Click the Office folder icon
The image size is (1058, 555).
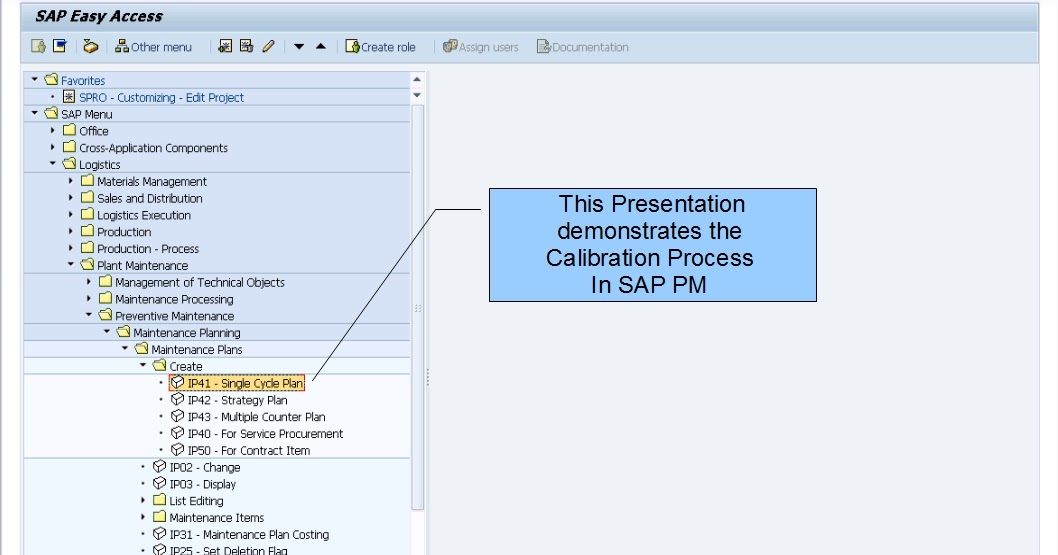(x=69, y=129)
